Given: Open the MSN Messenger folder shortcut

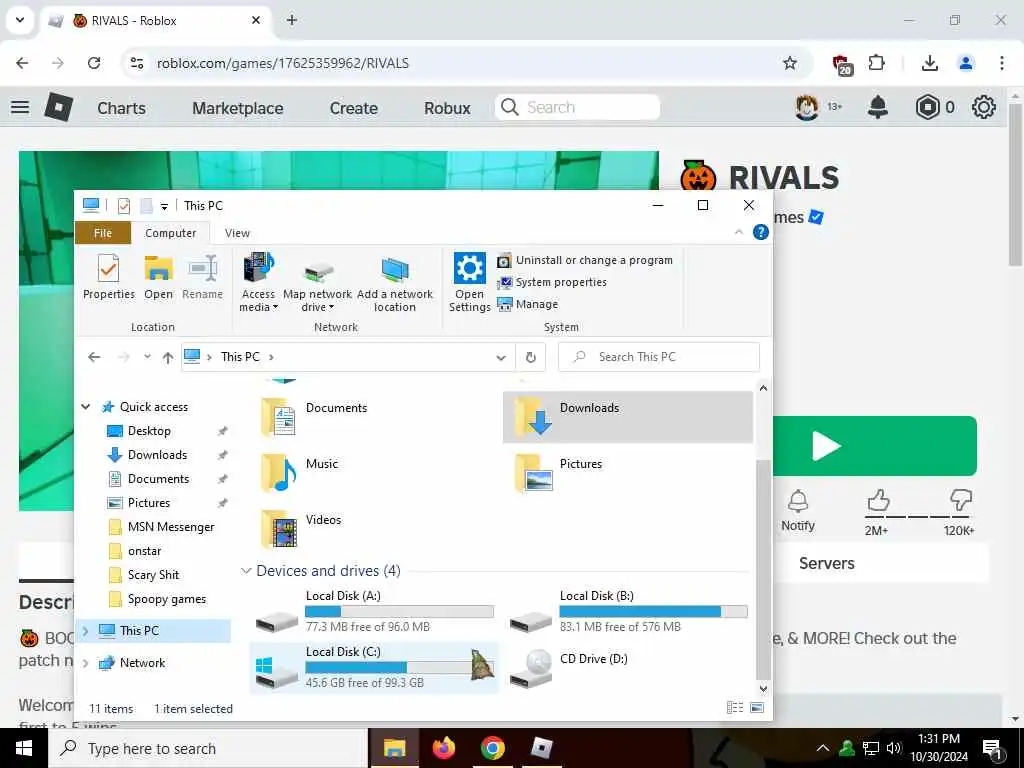Looking at the screenshot, I should 170,527.
